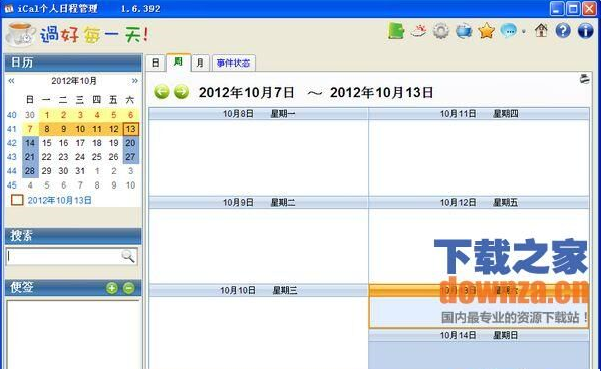603x371 pixels.
Task: Select October 1 in mini calendar
Action: click(47, 115)
